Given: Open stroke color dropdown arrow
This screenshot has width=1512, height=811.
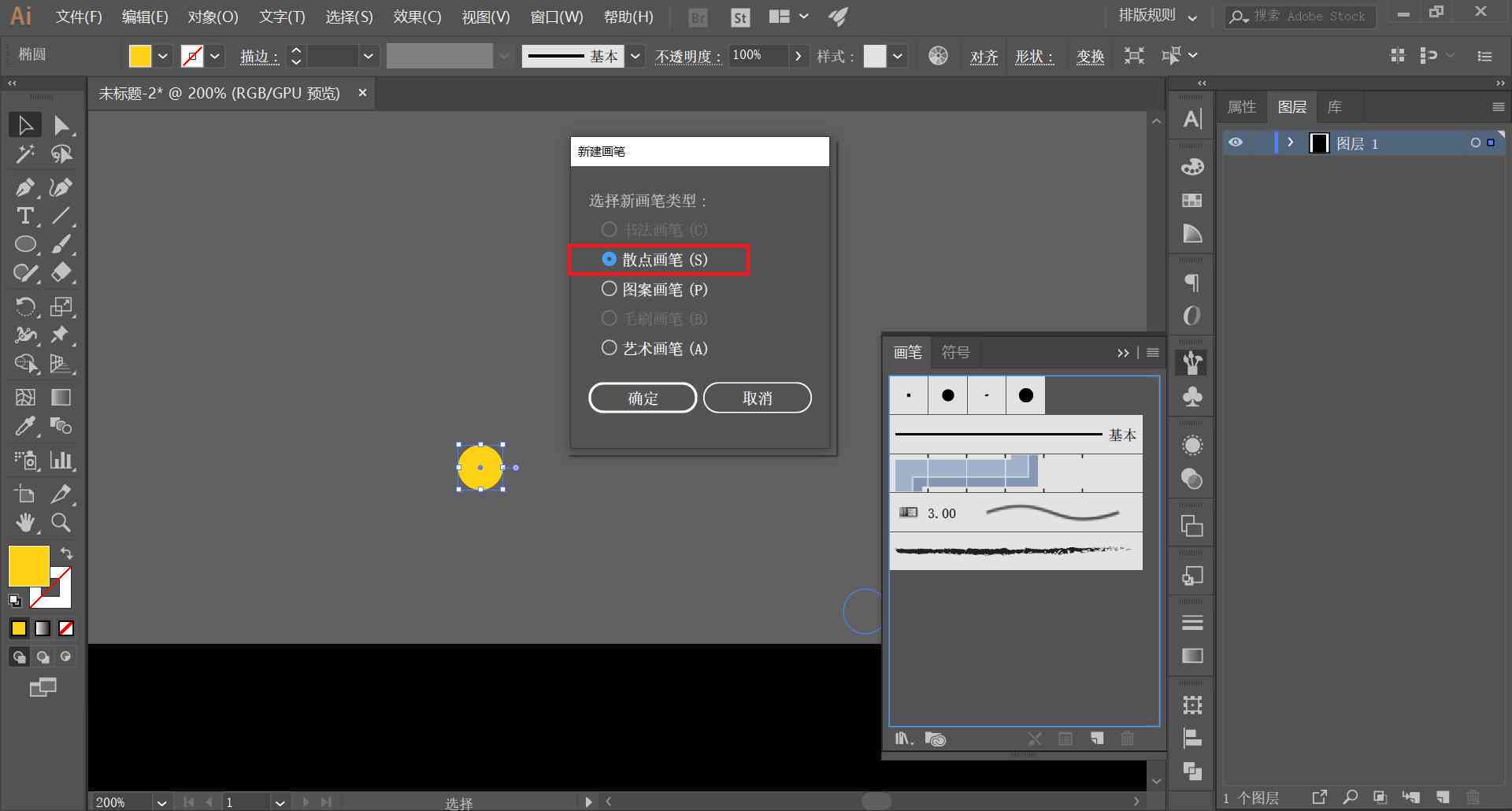Looking at the screenshot, I should 215,56.
